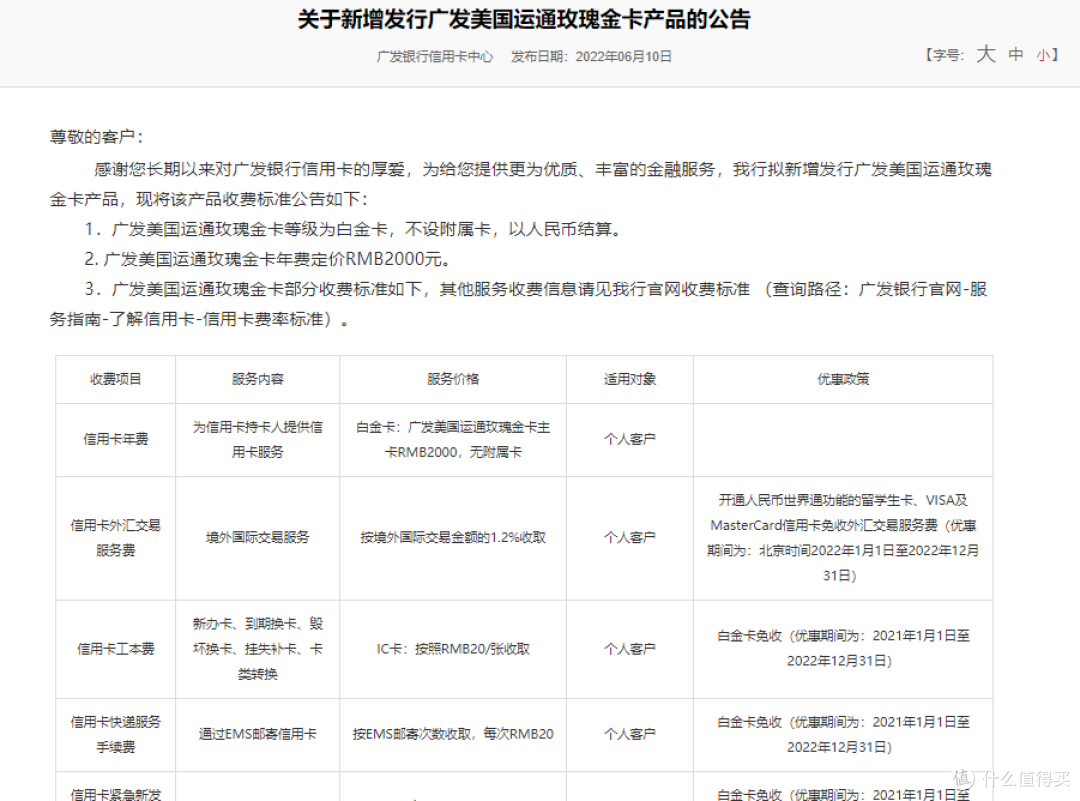Click the cell 境外国际交易服务
The image size is (1080, 801).
258,537
